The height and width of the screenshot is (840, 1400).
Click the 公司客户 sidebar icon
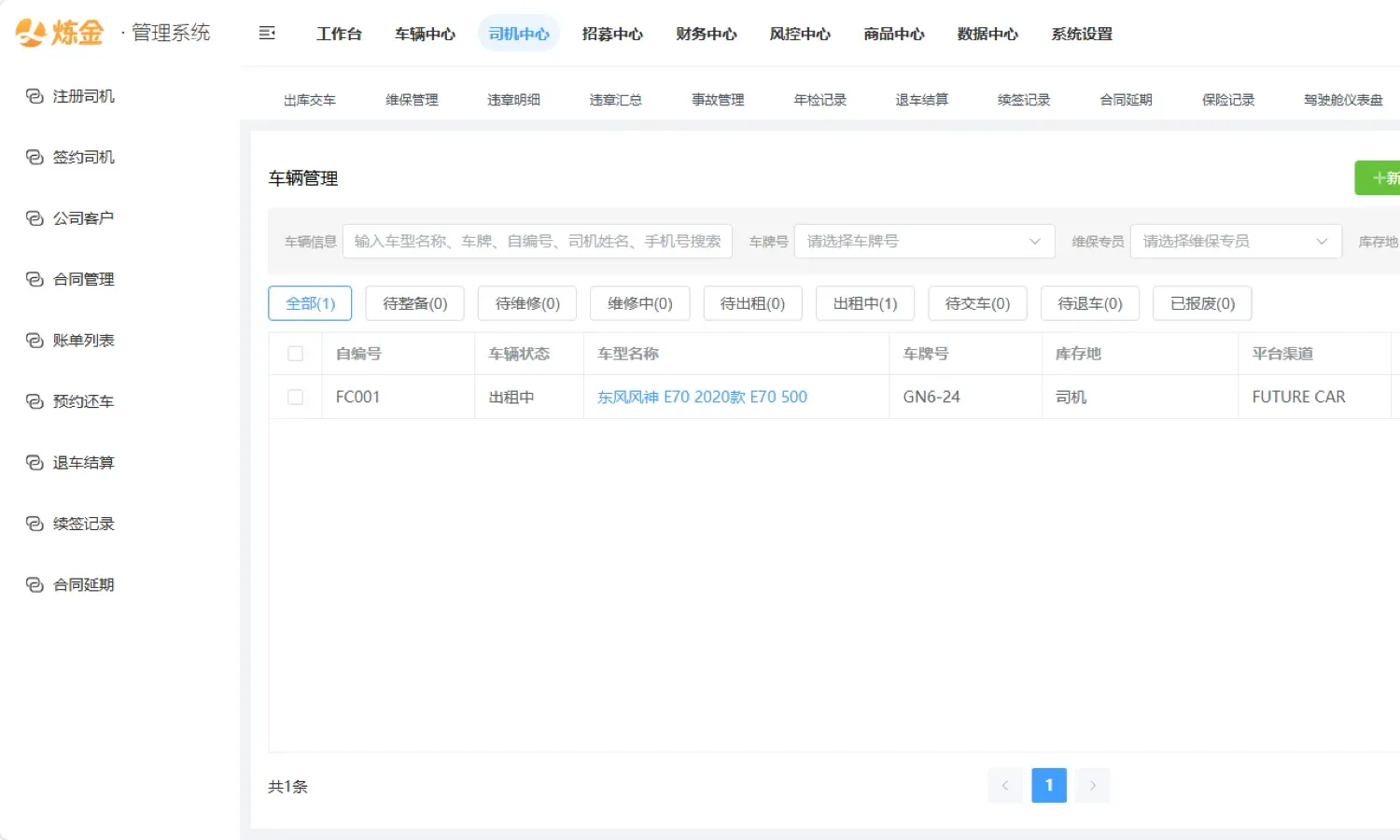pyautogui.click(x=35, y=218)
